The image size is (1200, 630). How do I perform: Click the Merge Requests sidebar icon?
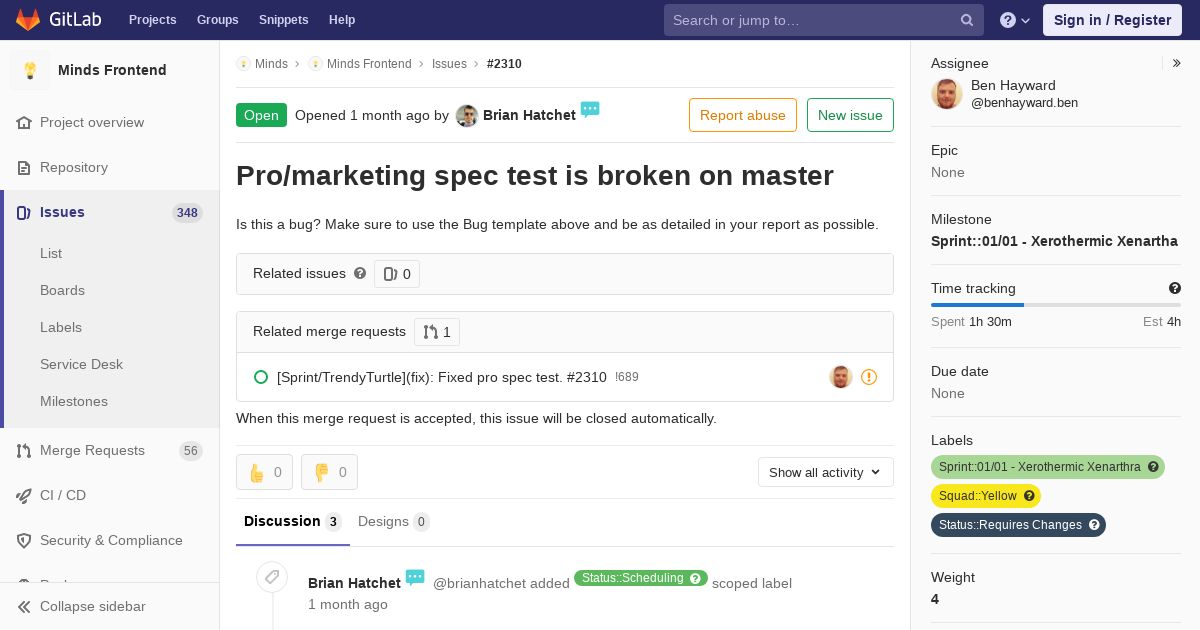[x=24, y=451]
